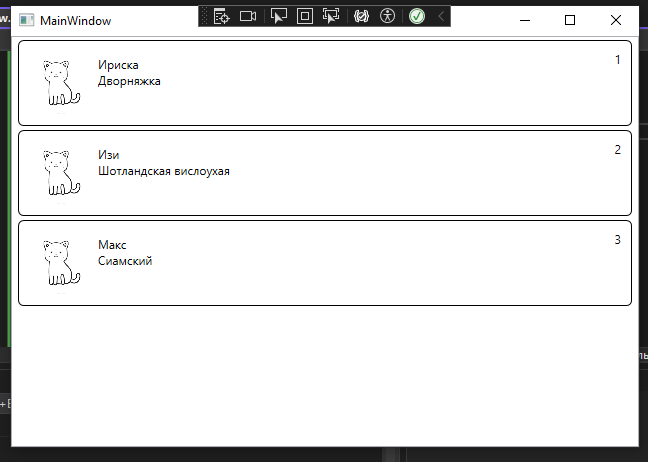The image size is (648, 462).
Task: Click number 3 in Макс card
Action: [x=617, y=240]
